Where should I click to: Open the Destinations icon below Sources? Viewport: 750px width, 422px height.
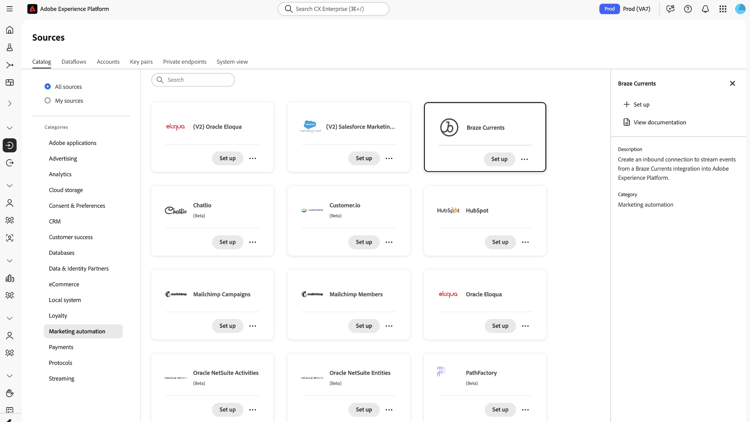pyautogui.click(x=10, y=163)
